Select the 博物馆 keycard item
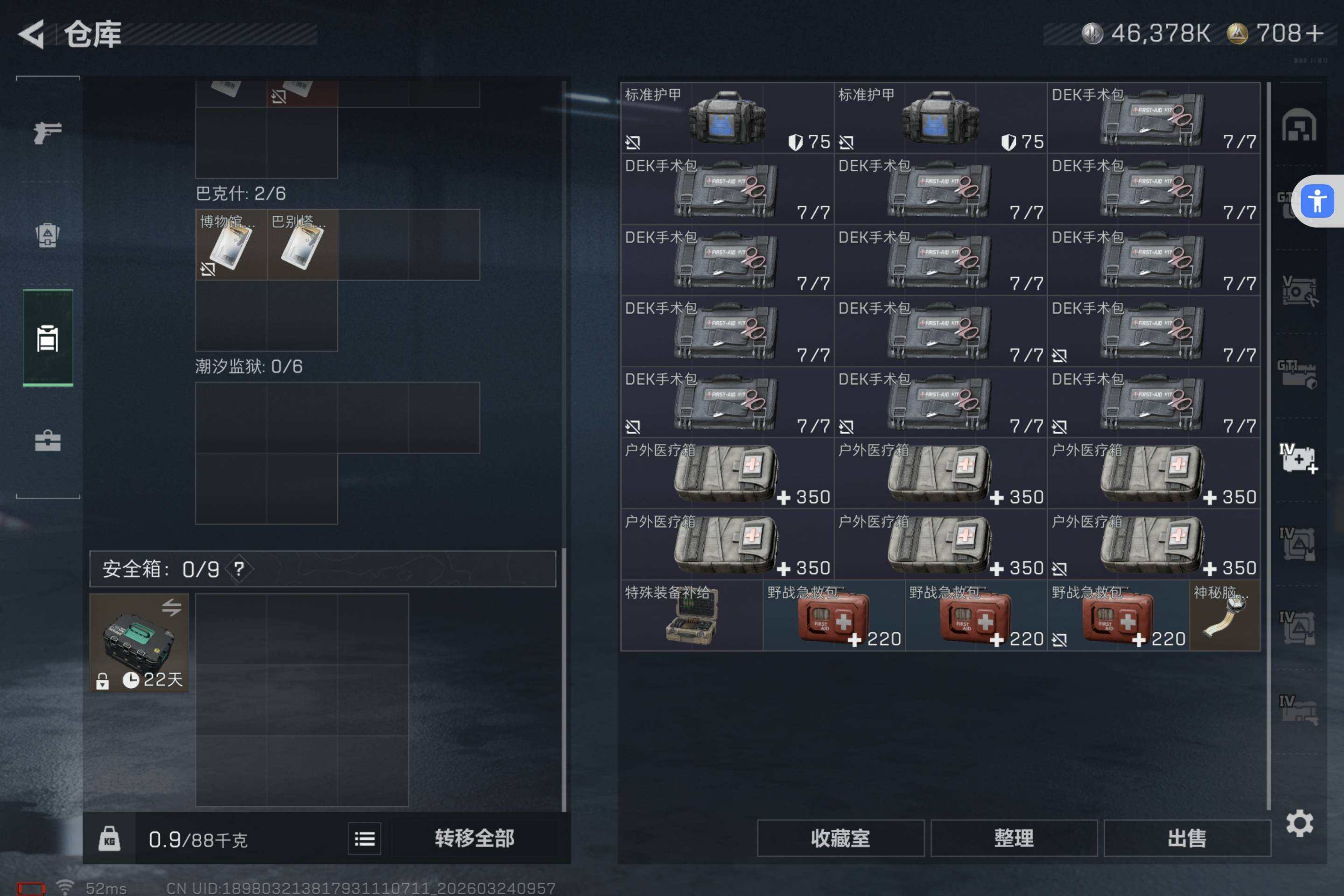 231,245
